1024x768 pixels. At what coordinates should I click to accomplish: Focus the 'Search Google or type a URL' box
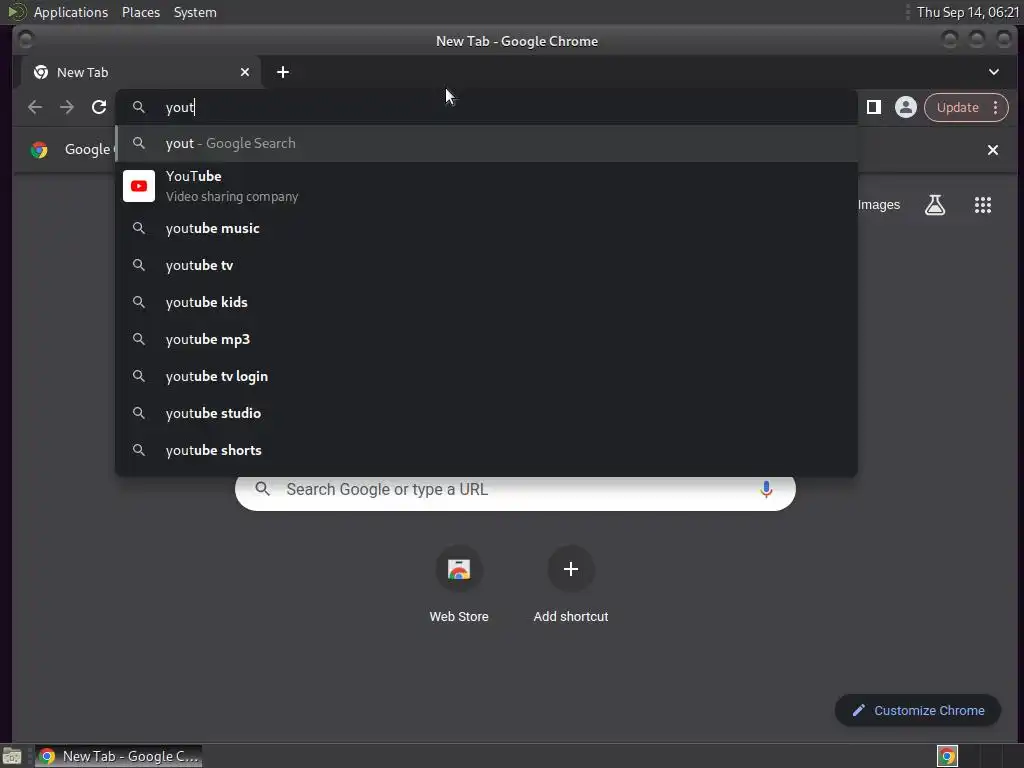[515, 490]
